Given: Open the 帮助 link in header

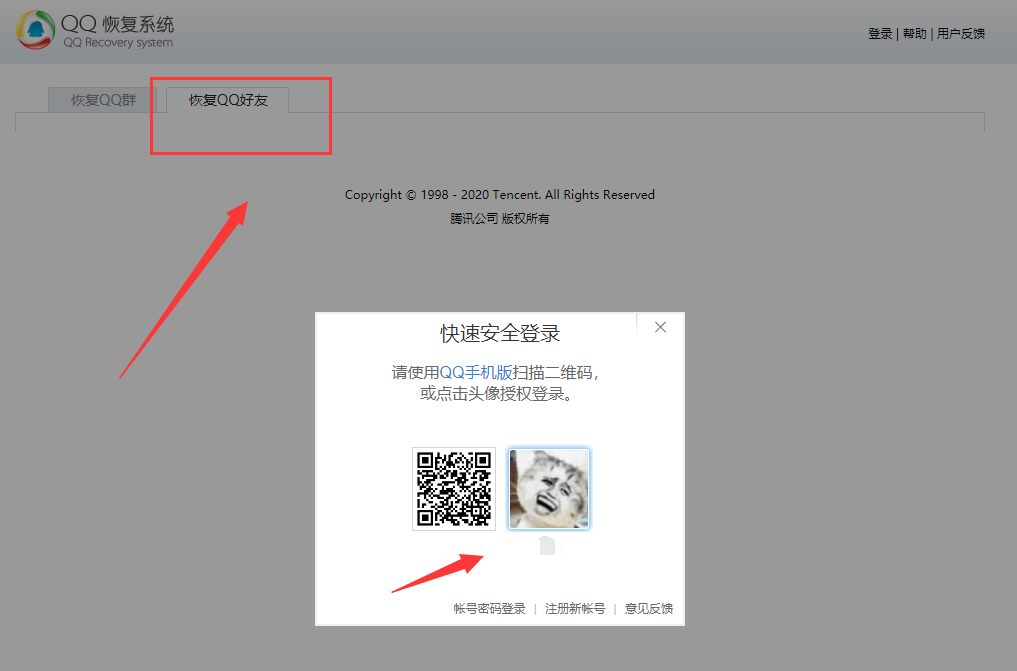Looking at the screenshot, I should tap(915, 34).
